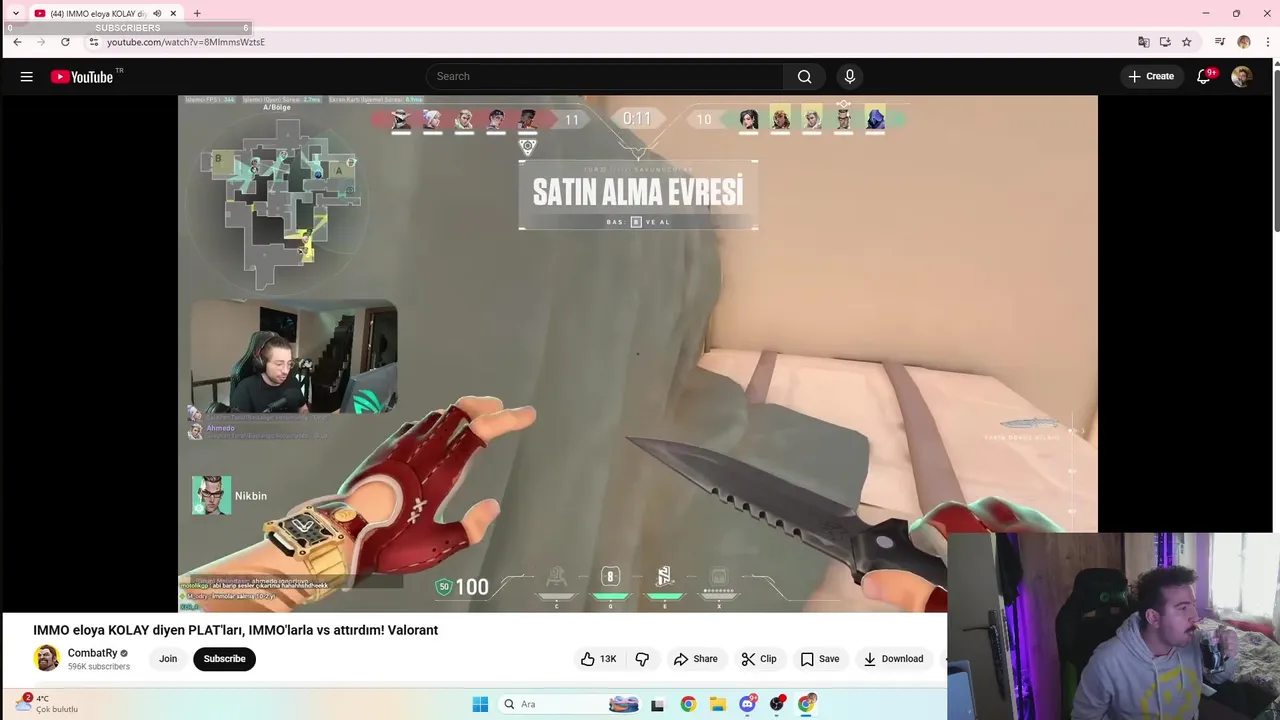
Task: Click the video title text
Action: pos(235,630)
